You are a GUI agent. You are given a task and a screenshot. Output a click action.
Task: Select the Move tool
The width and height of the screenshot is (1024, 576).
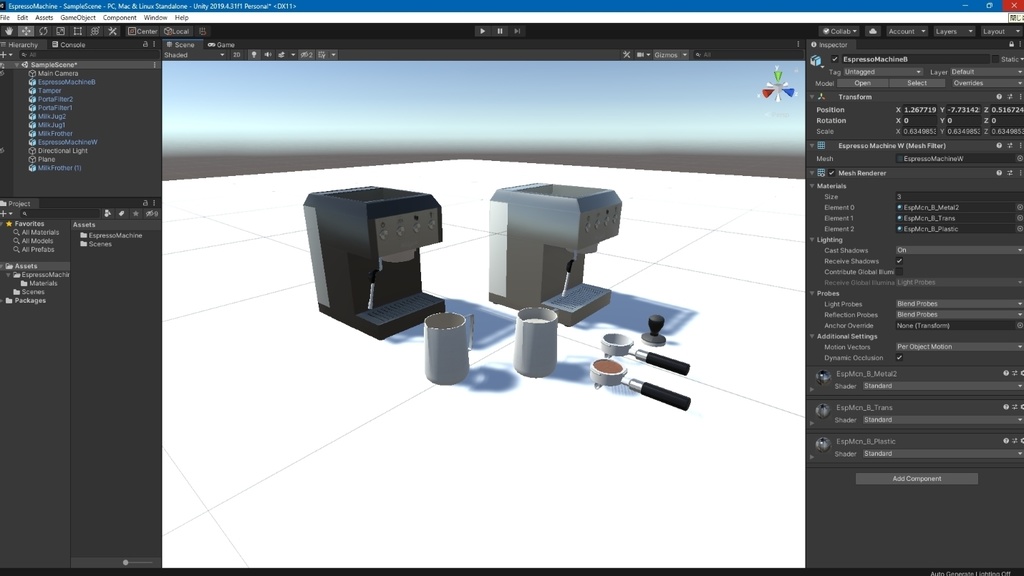pos(26,31)
